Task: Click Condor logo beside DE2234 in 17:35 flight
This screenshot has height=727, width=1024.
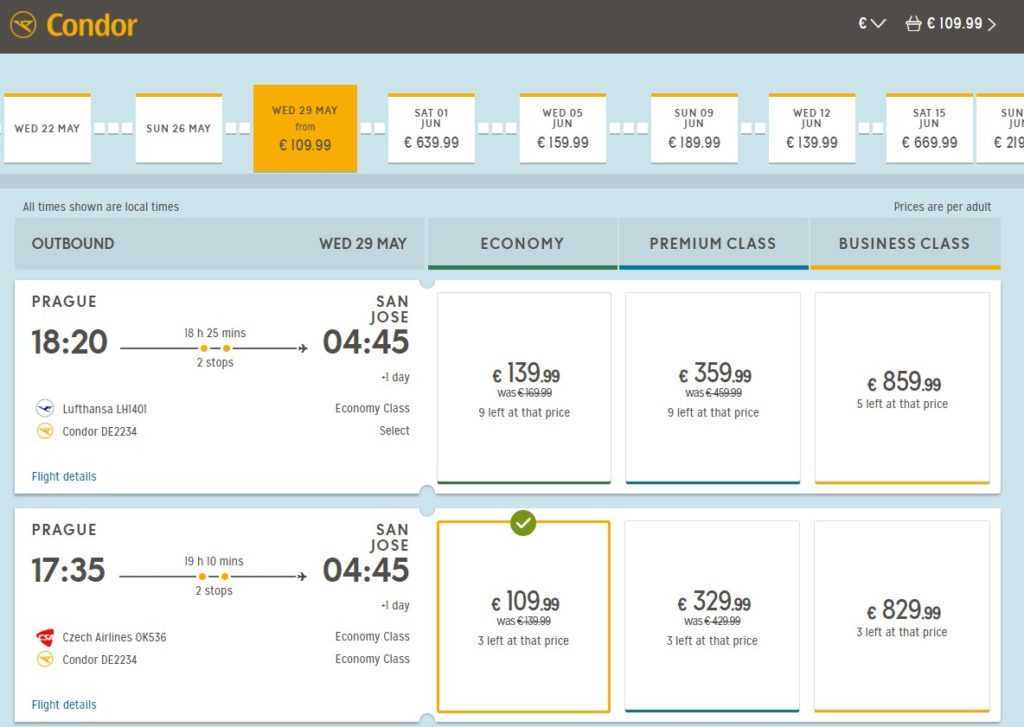Action: [x=44, y=659]
